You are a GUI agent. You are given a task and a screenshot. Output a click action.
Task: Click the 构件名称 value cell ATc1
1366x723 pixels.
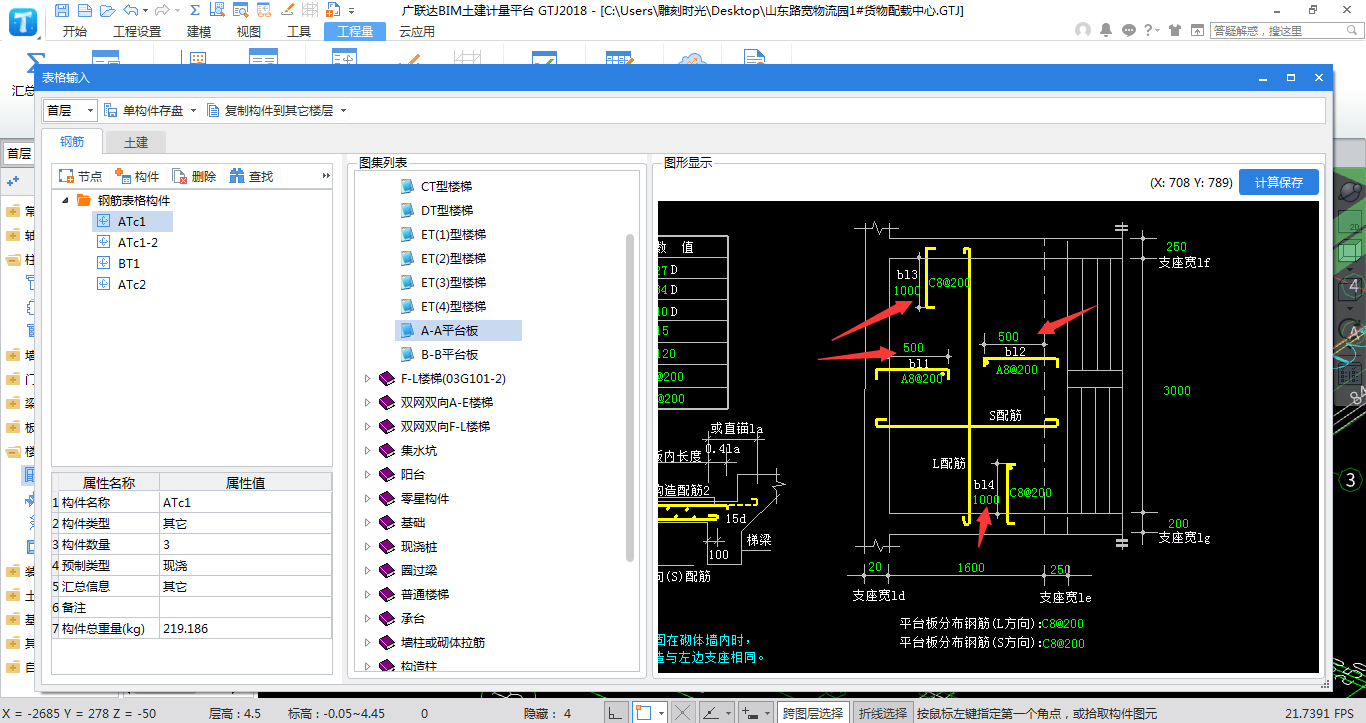(246, 503)
